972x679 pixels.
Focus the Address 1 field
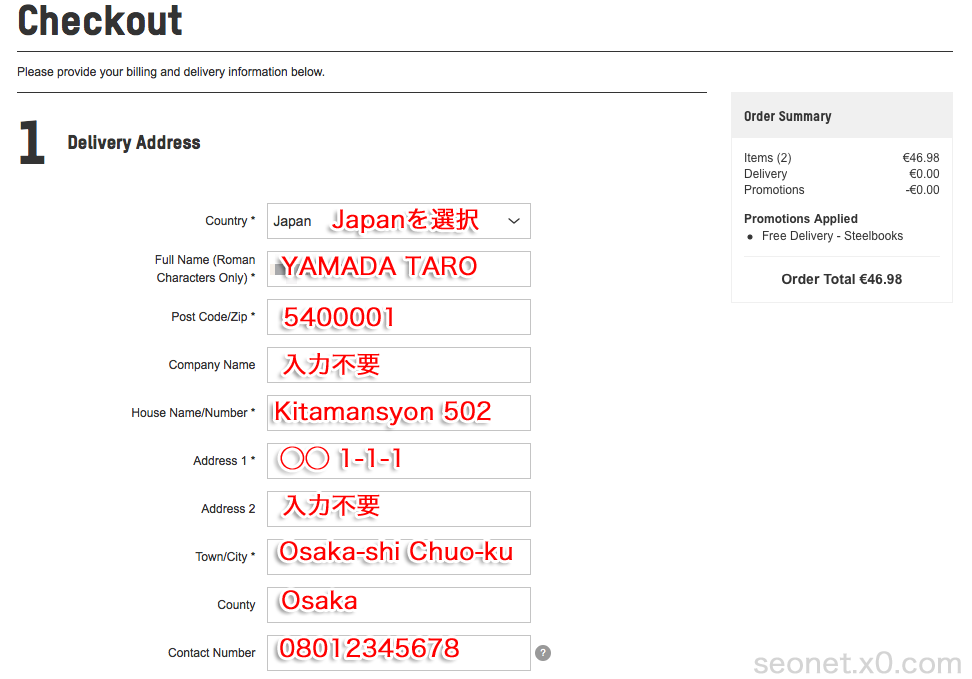point(398,461)
